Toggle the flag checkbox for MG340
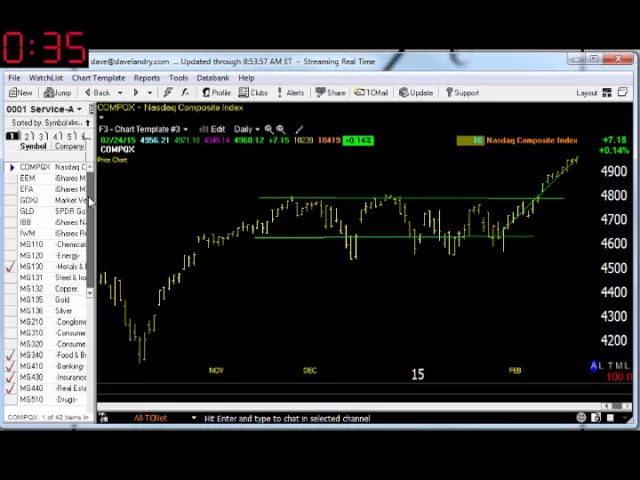Viewport: 640px width, 480px height. [11, 355]
